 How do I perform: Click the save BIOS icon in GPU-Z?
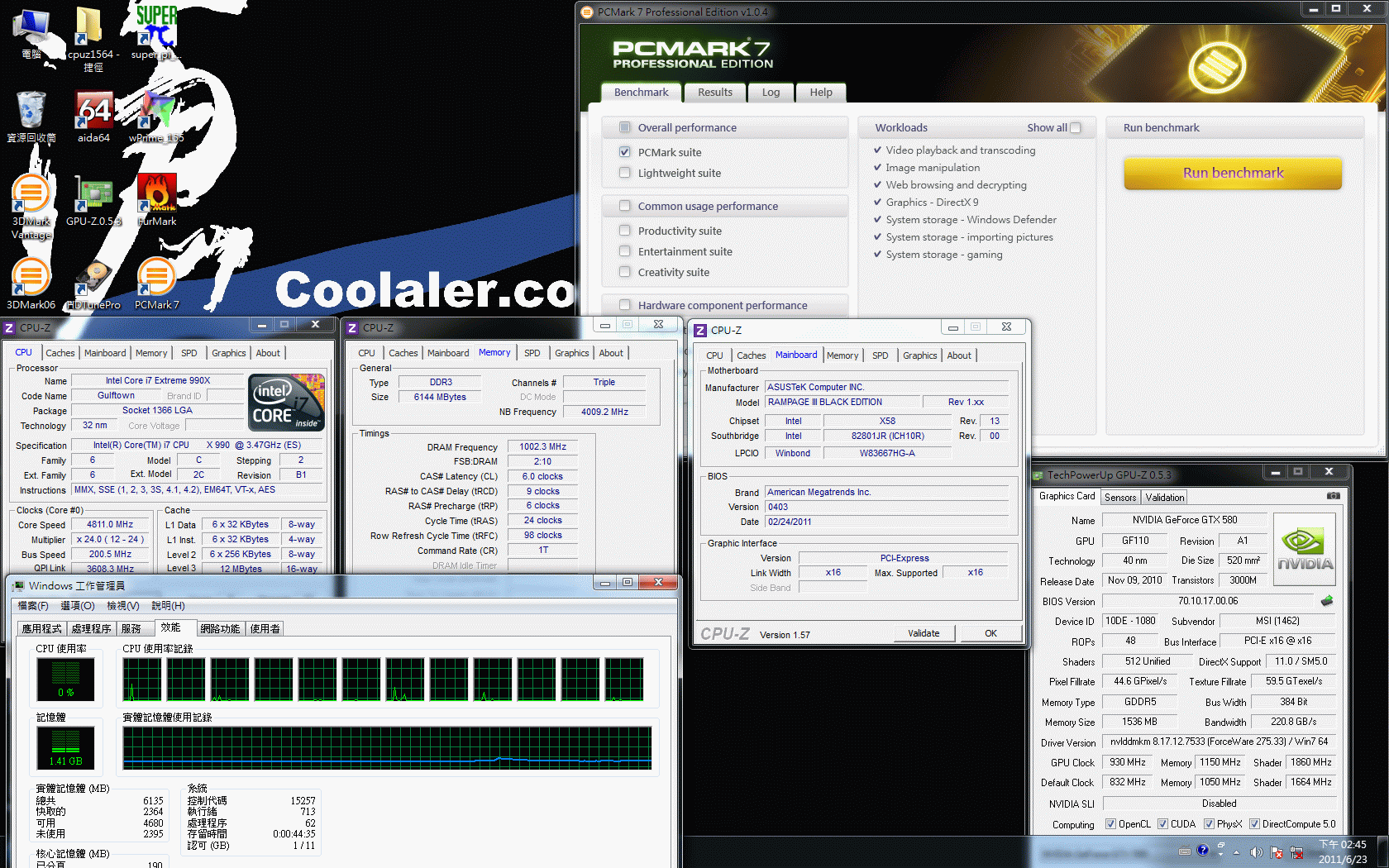point(1327,601)
